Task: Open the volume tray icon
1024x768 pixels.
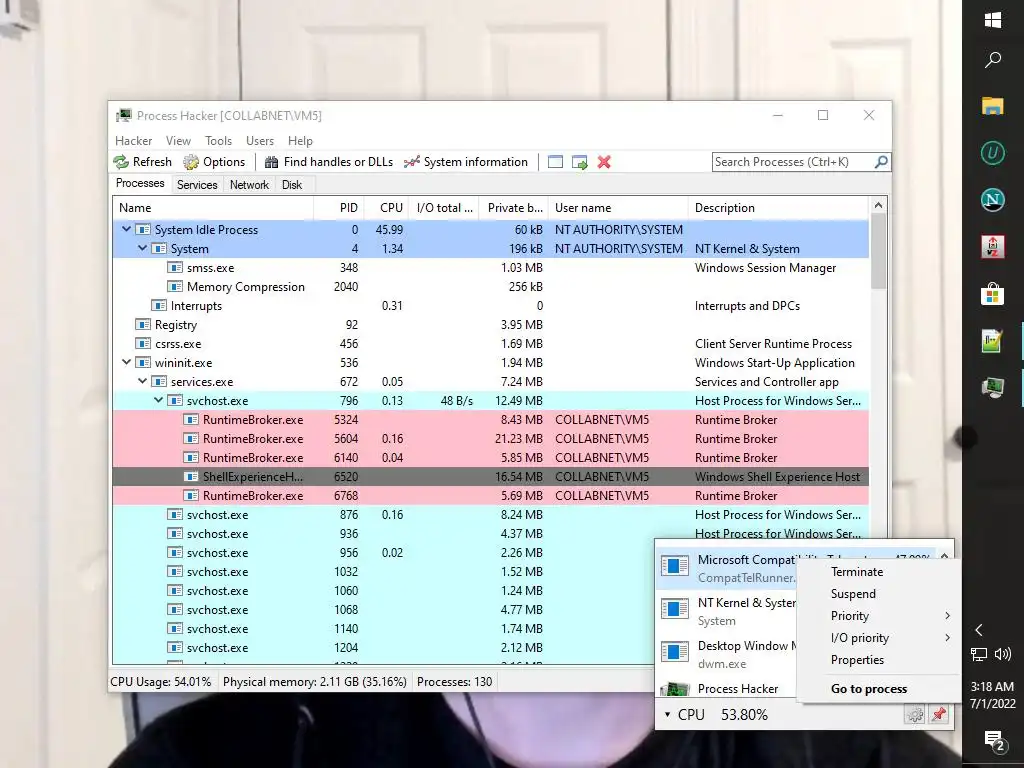Action: coord(1003,654)
